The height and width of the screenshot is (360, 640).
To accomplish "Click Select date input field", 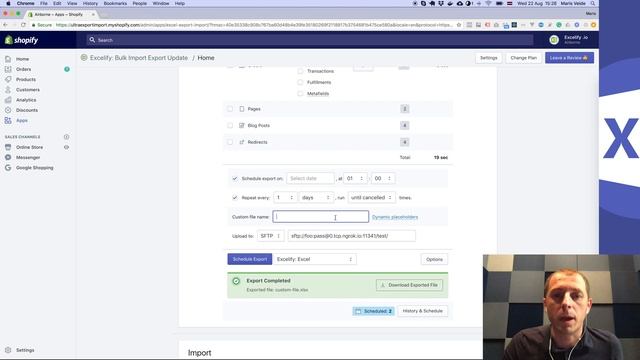I will point(310,178).
